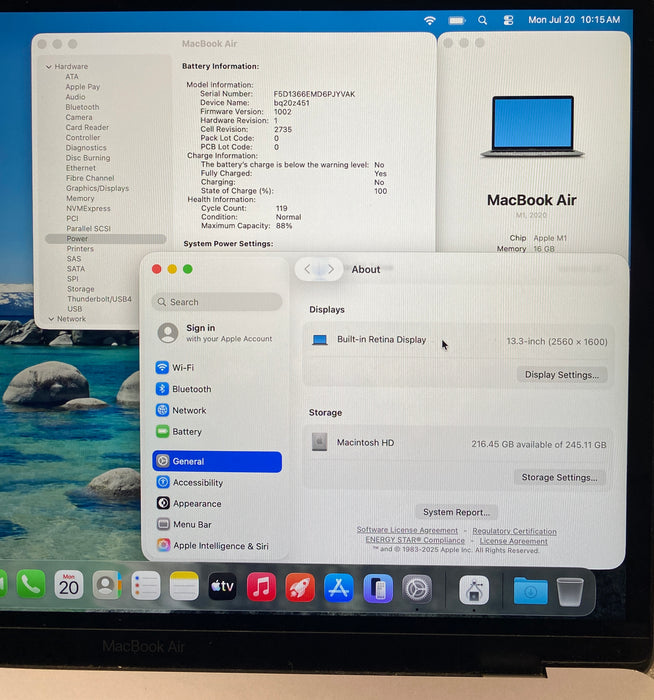Open Control Center in the menu bar
The height and width of the screenshot is (700, 654).
point(508,20)
